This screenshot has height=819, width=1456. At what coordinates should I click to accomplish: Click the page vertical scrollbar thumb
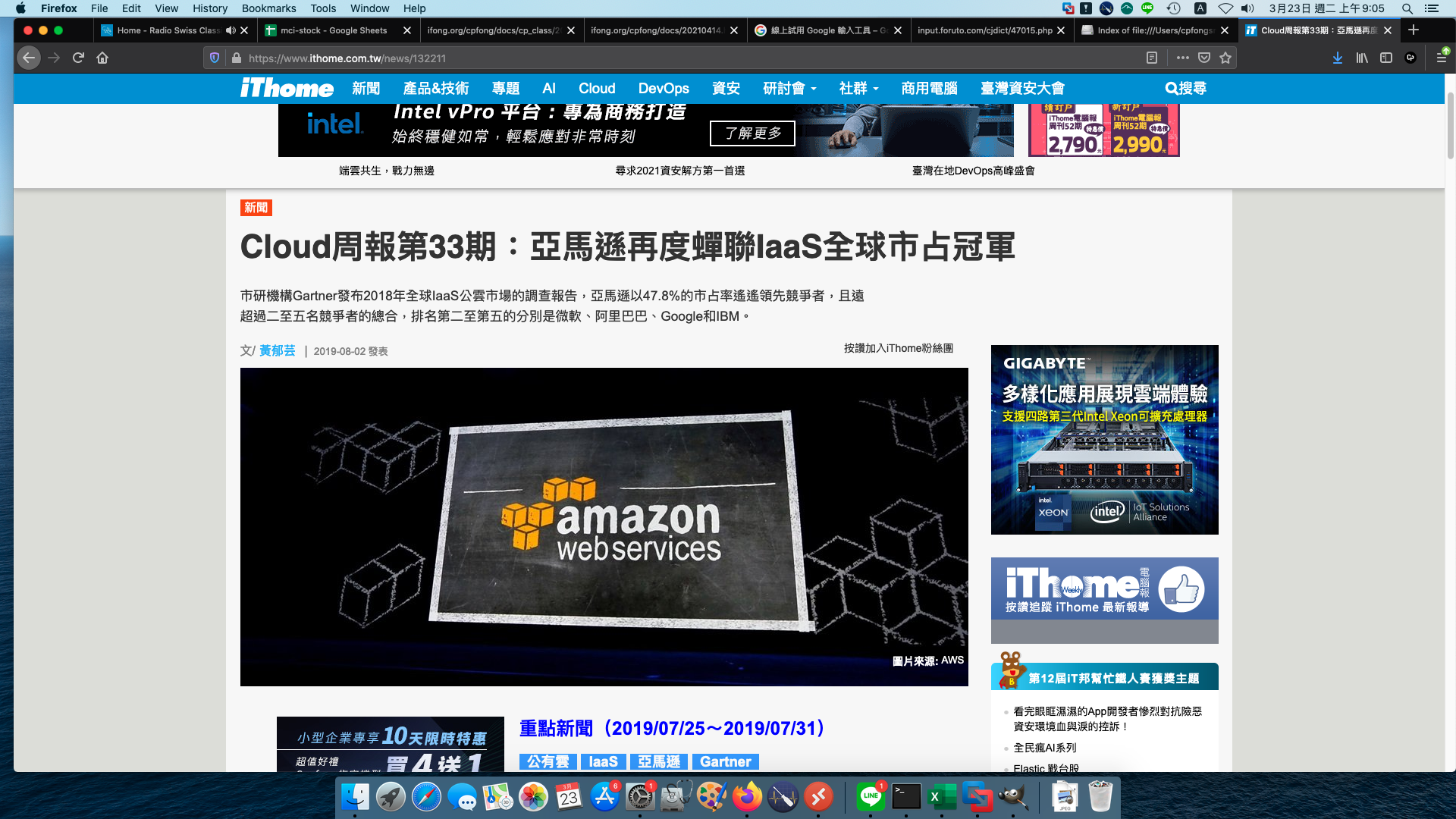(x=1450, y=125)
